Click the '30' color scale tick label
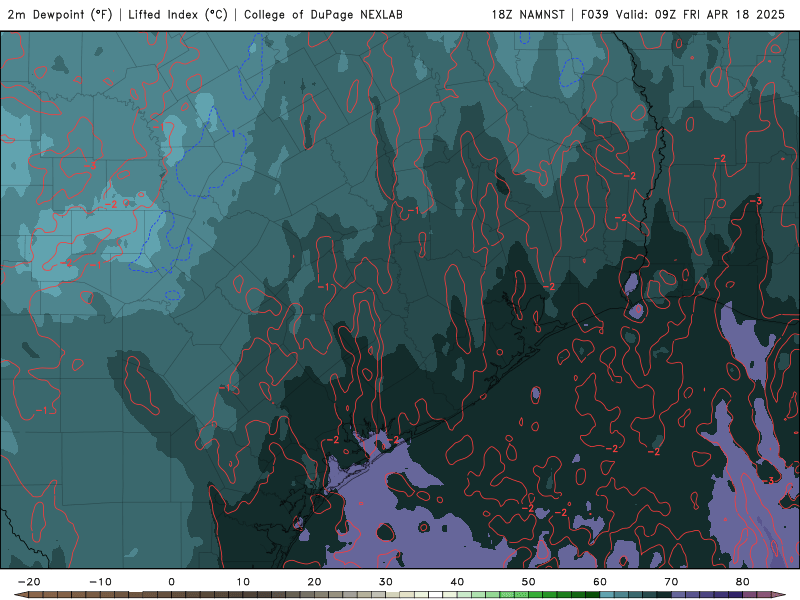The height and width of the screenshot is (600, 800). pyautogui.click(x=386, y=582)
